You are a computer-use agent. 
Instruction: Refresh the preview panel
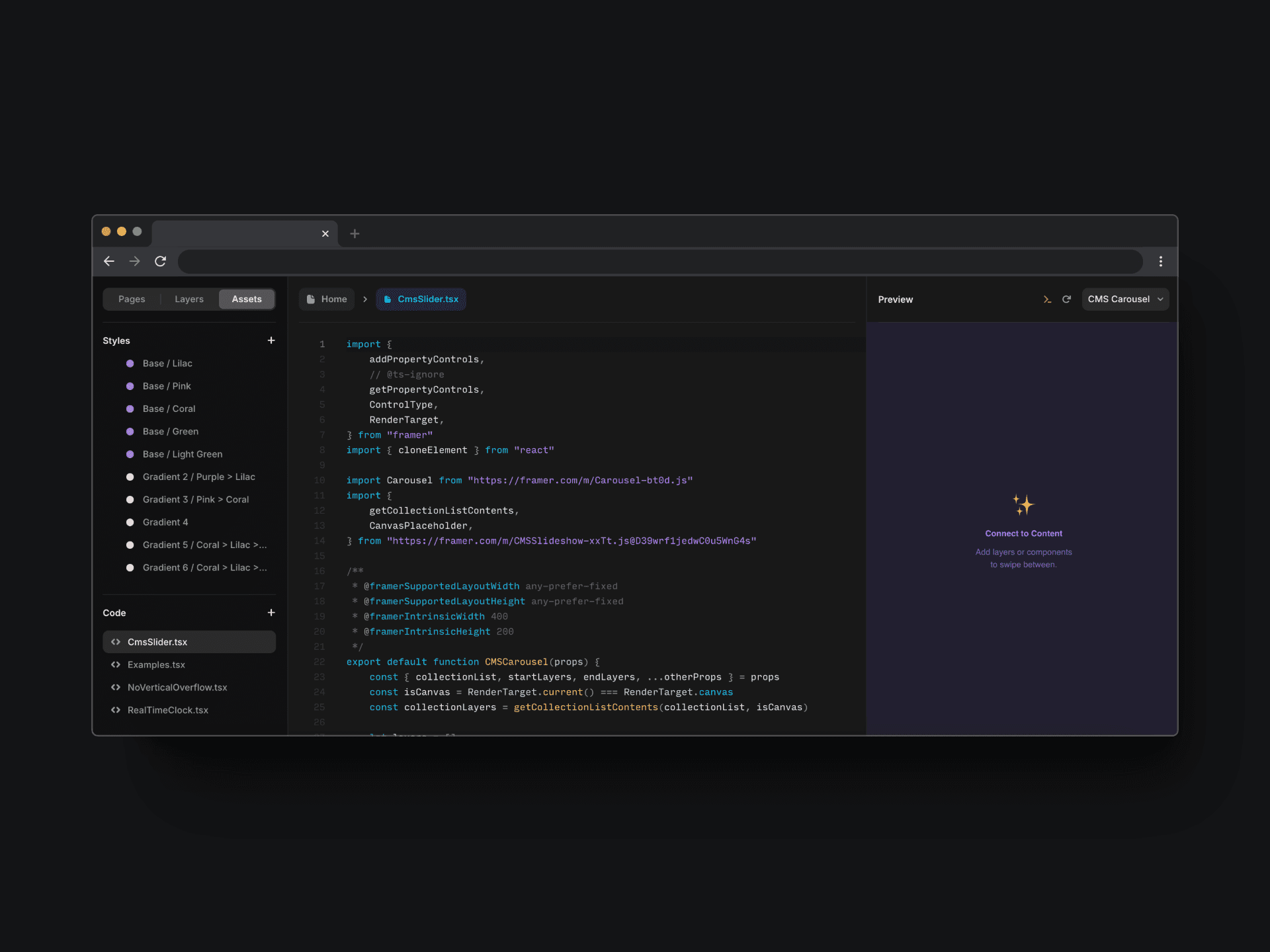pos(1066,299)
